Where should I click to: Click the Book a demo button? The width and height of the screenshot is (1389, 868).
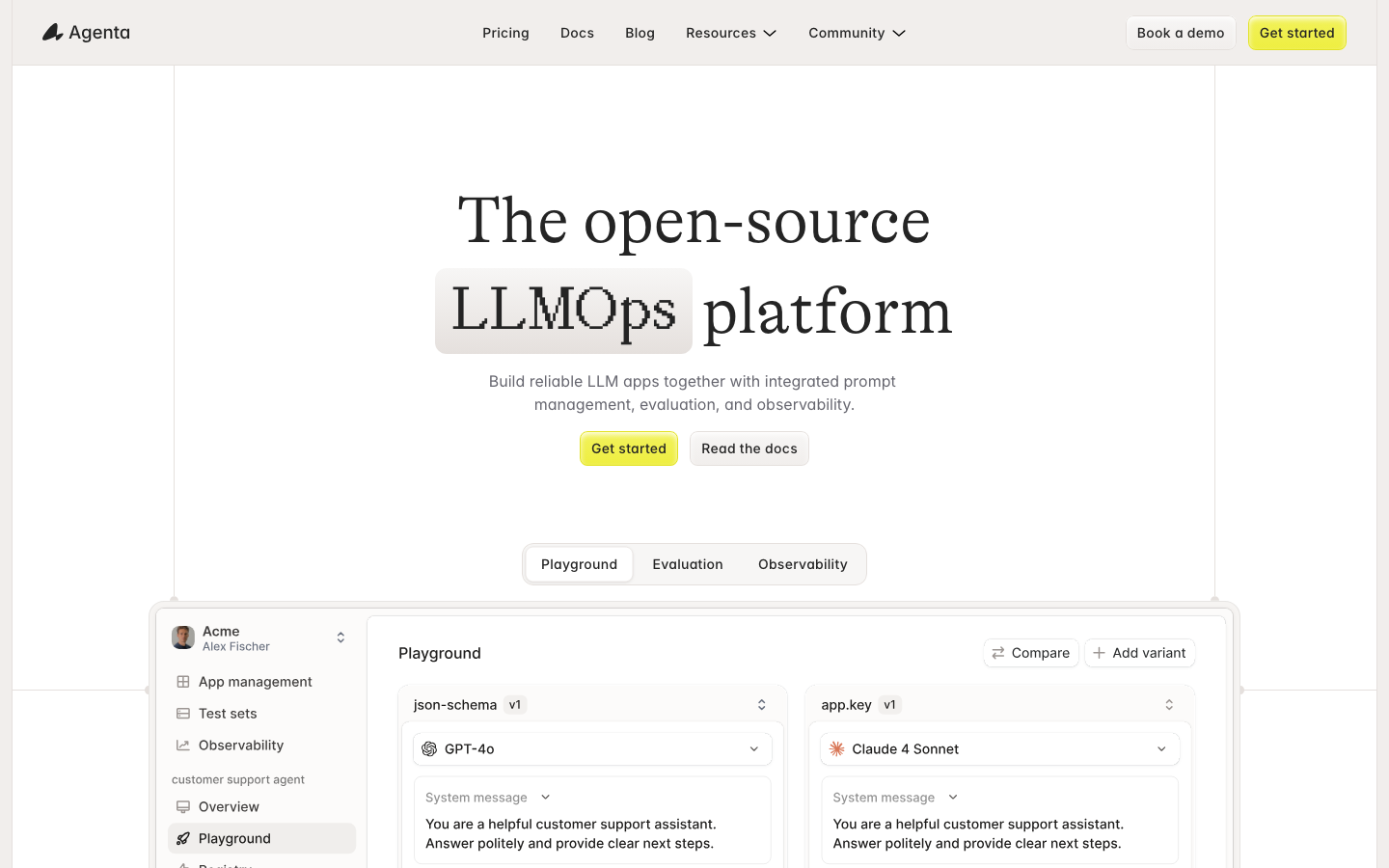pos(1181,33)
